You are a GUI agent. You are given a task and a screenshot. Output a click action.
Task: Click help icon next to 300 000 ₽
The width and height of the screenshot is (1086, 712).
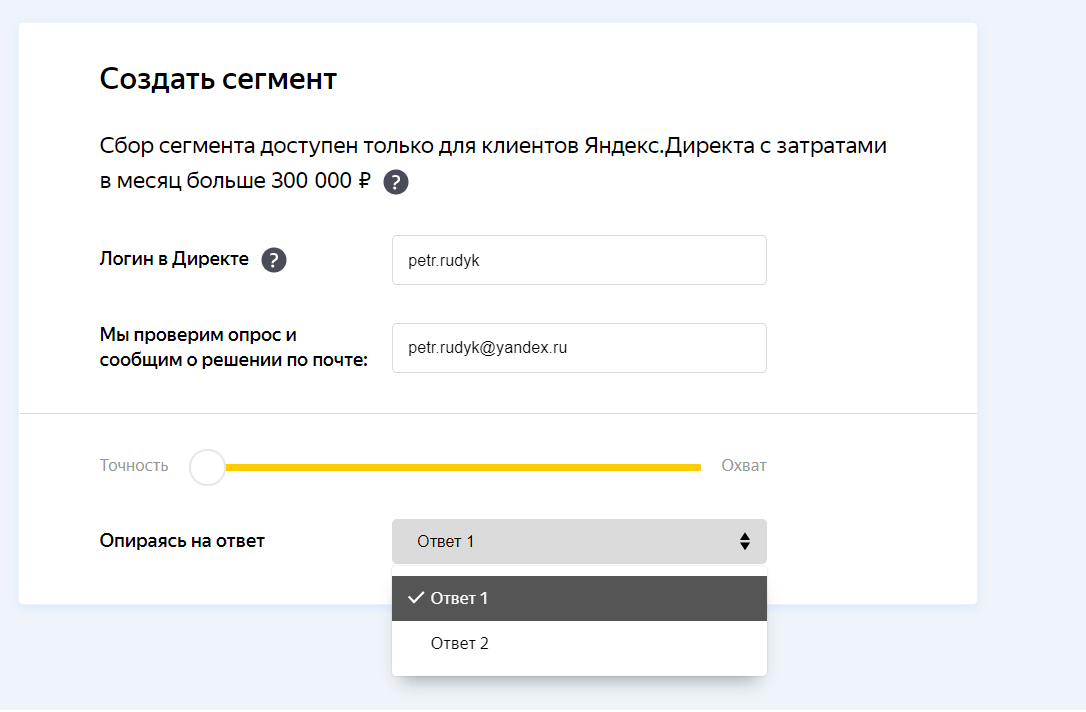pyautogui.click(x=396, y=182)
